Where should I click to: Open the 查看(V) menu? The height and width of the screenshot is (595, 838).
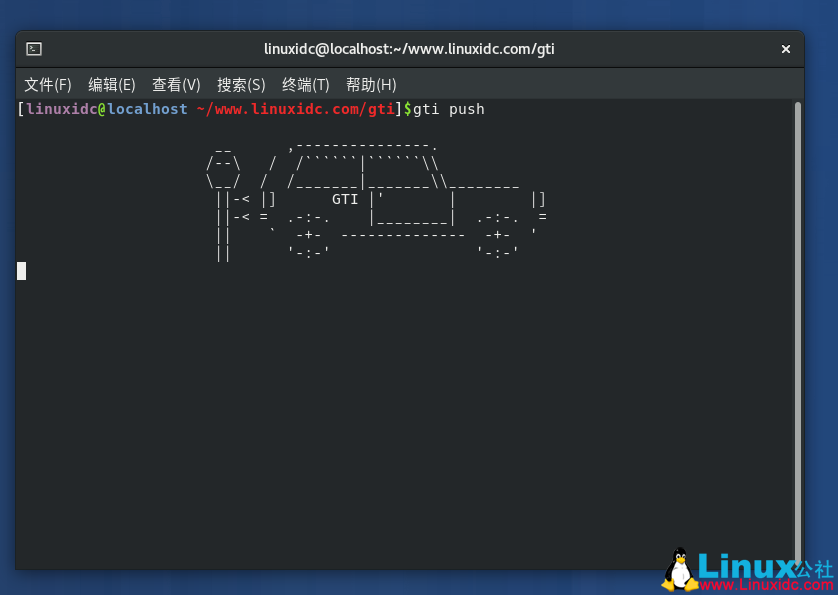(x=176, y=84)
